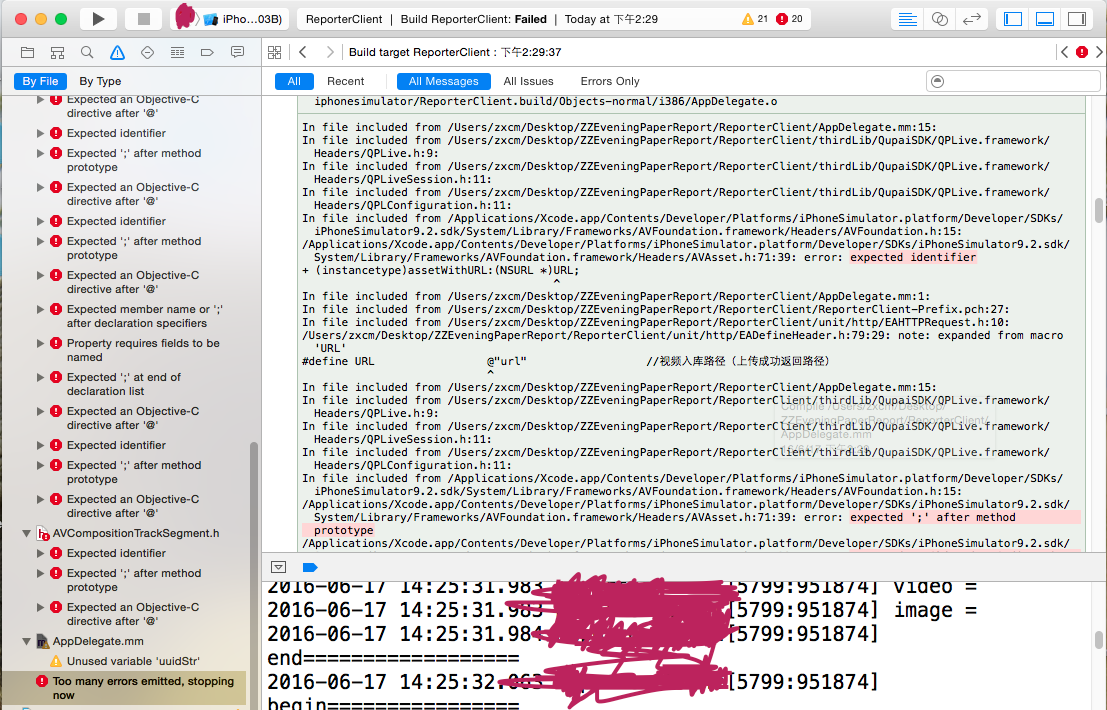Hide the debug area with the arrow button
Screen dimensions: 1107x710
click(279, 567)
